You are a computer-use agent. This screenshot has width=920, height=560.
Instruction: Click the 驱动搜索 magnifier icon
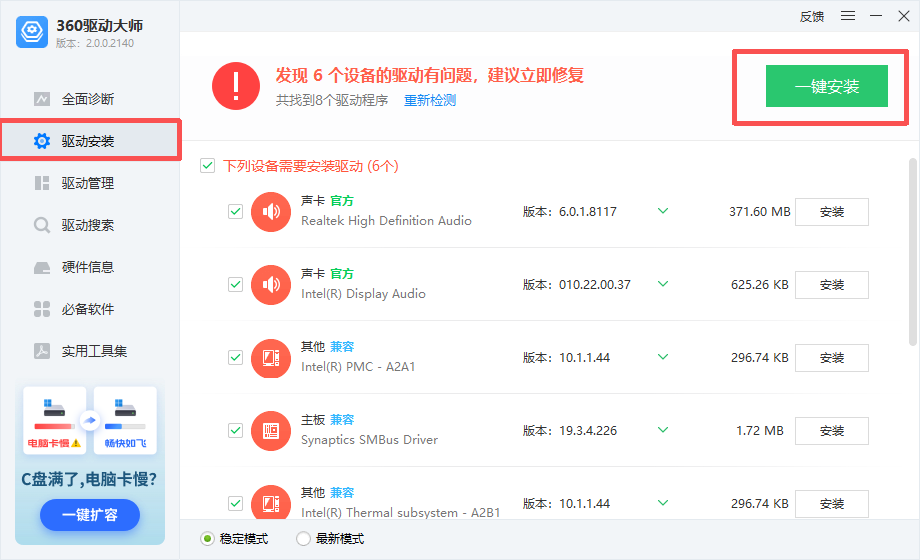[42, 225]
